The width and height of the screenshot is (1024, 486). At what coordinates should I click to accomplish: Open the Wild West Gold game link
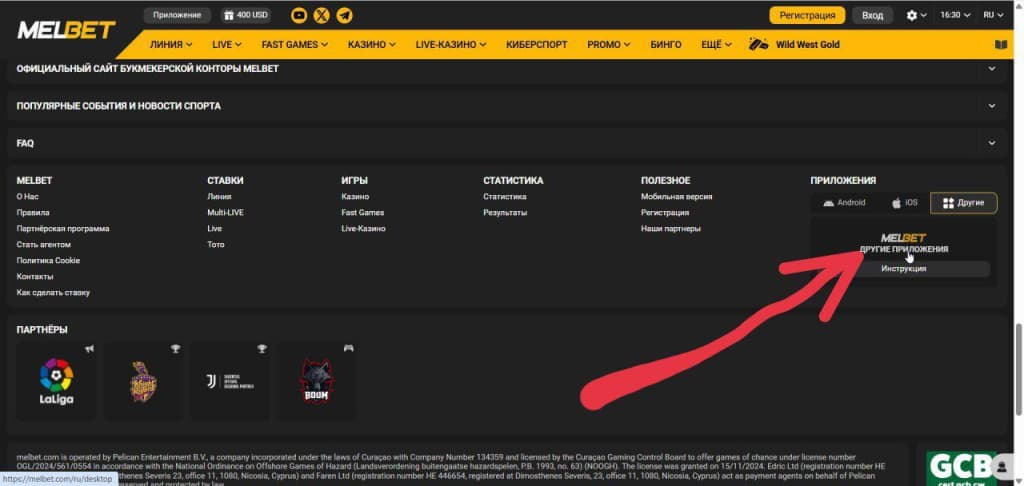tap(794, 44)
